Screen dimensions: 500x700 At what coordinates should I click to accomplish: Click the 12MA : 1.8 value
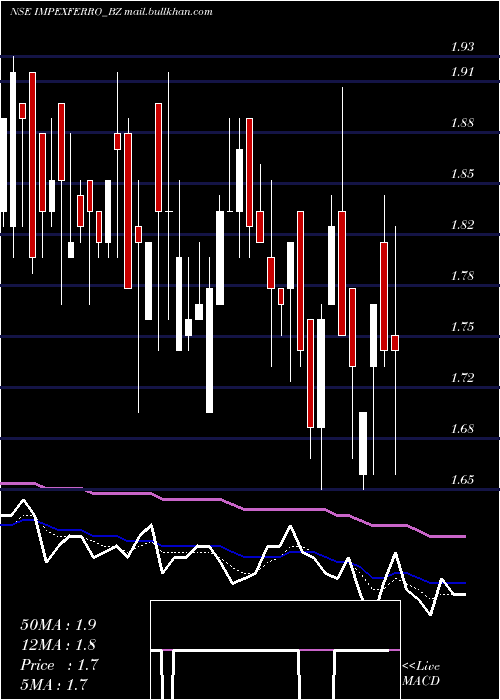58,645
